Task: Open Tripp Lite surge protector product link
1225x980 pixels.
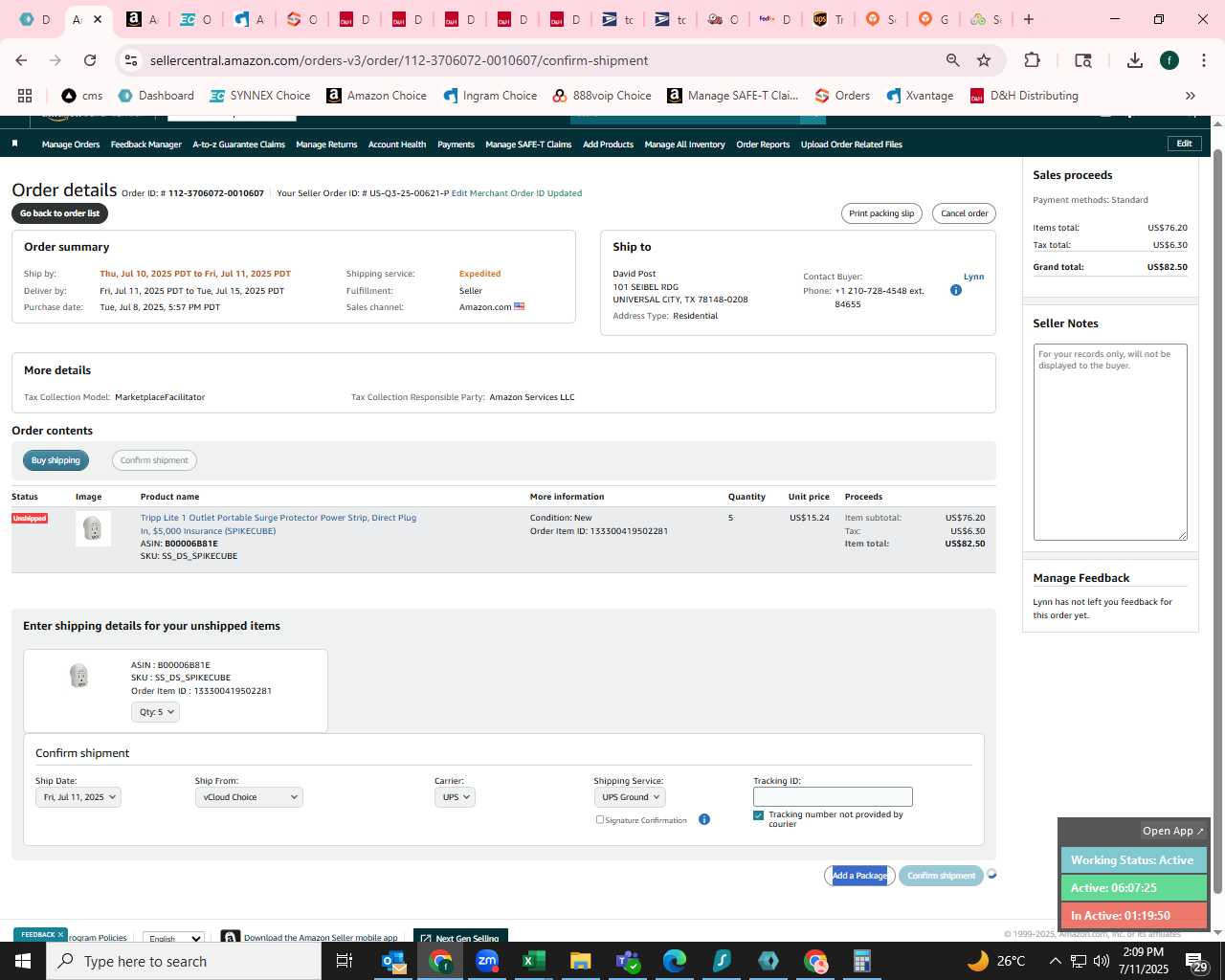Action: tap(278, 524)
